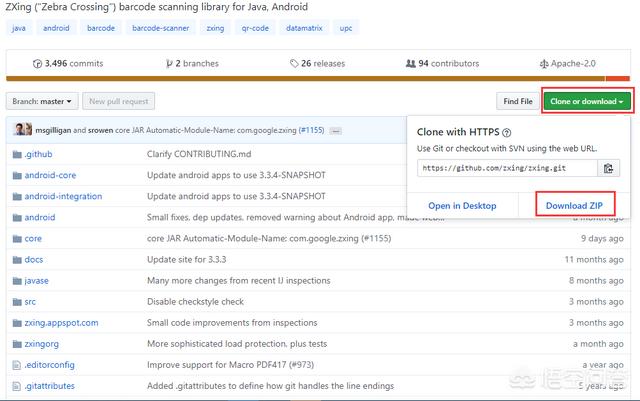Open commit 'Improve support for Macro PDF417'
Image resolution: width=640 pixels, height=401 pixels.
[230, 365]
